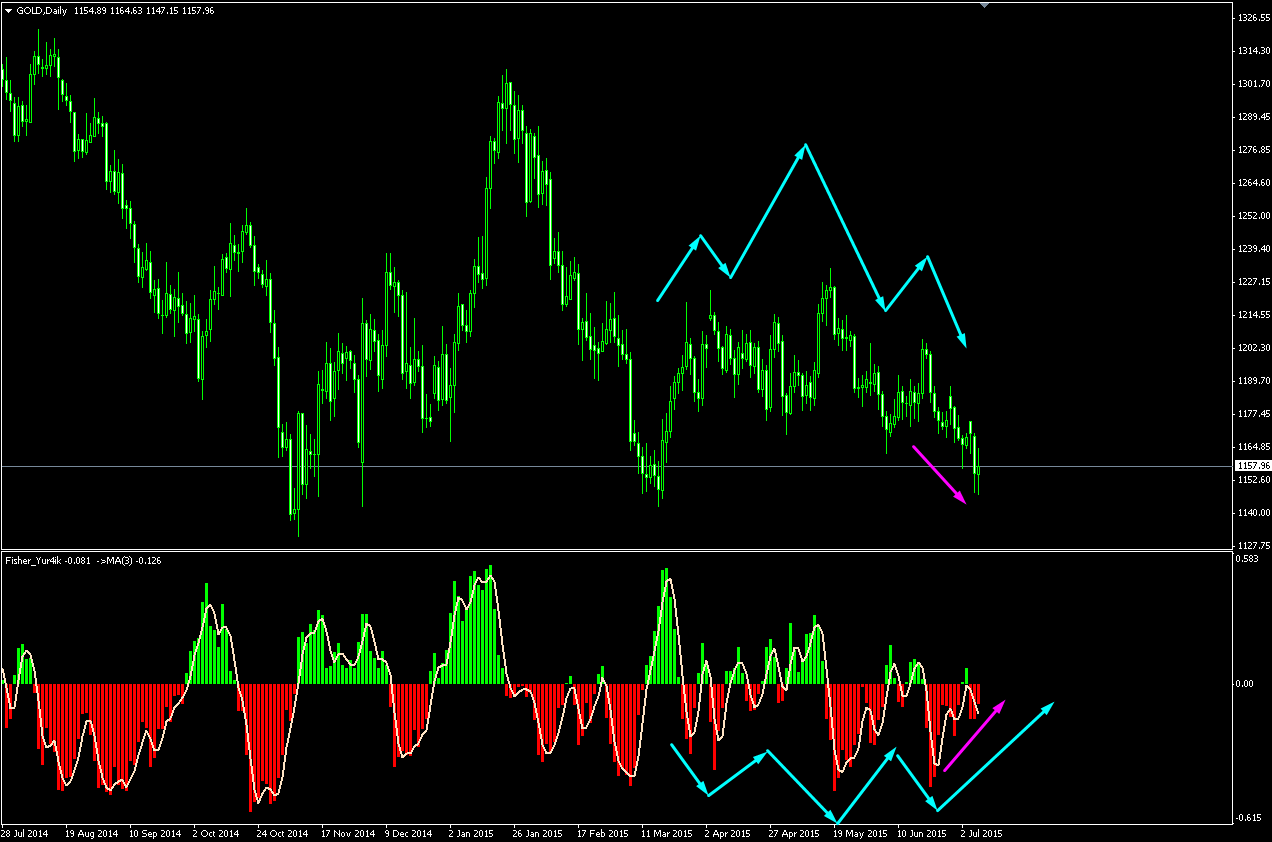Open the dropdown triangle beside GOLD,Daily
The image size is (1272, 842).
click(8, 10)
